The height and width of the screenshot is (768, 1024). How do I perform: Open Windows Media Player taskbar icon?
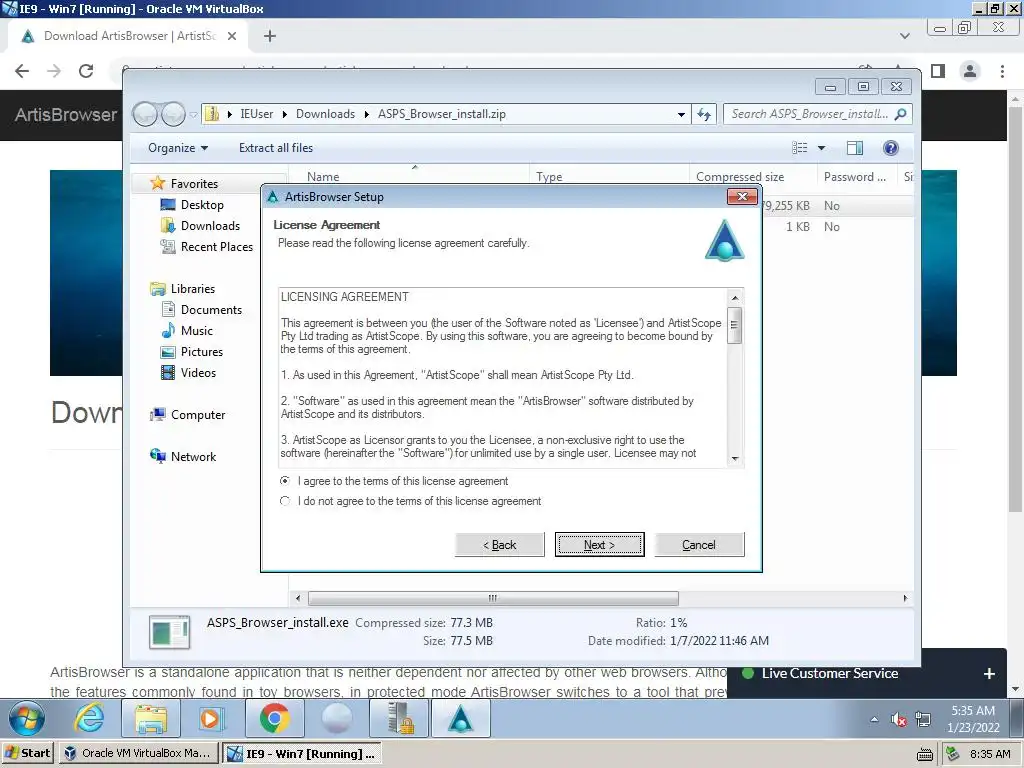212,718
